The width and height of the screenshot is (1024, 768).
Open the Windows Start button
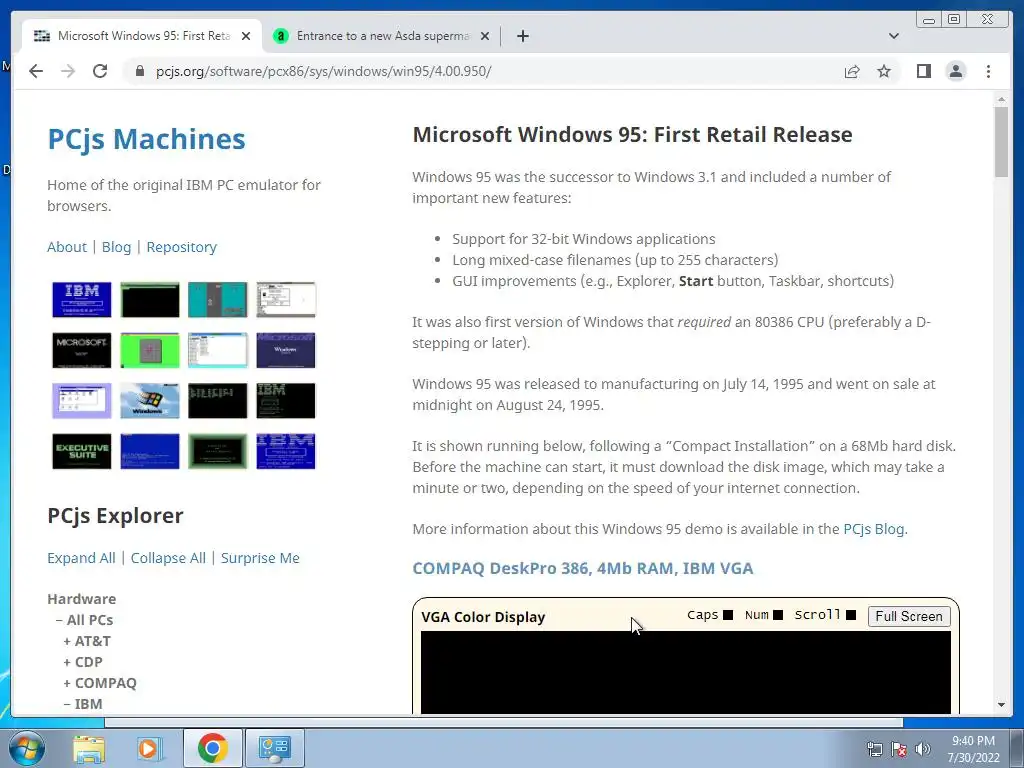click(26, 748)
